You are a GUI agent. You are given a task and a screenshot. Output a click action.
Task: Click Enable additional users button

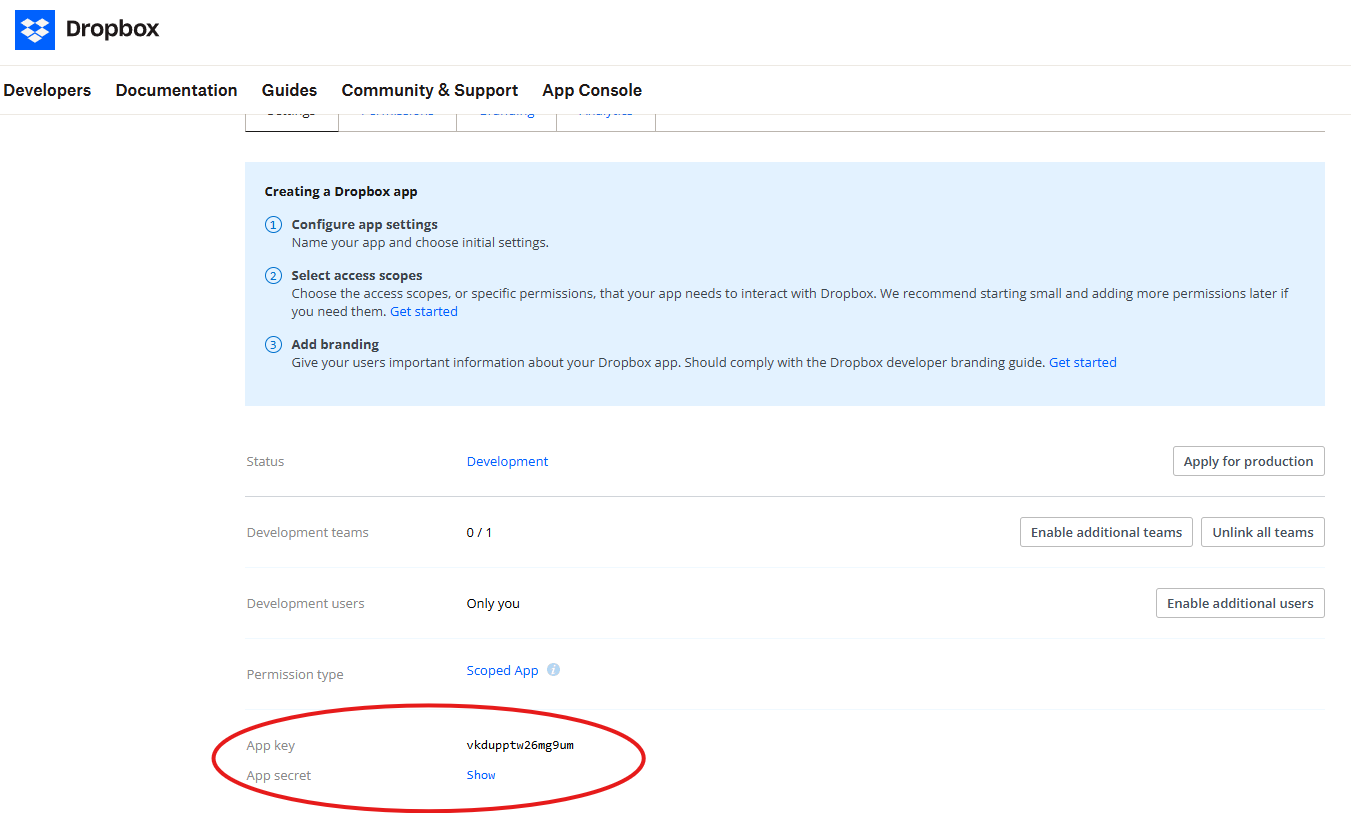pos(1240,603)
